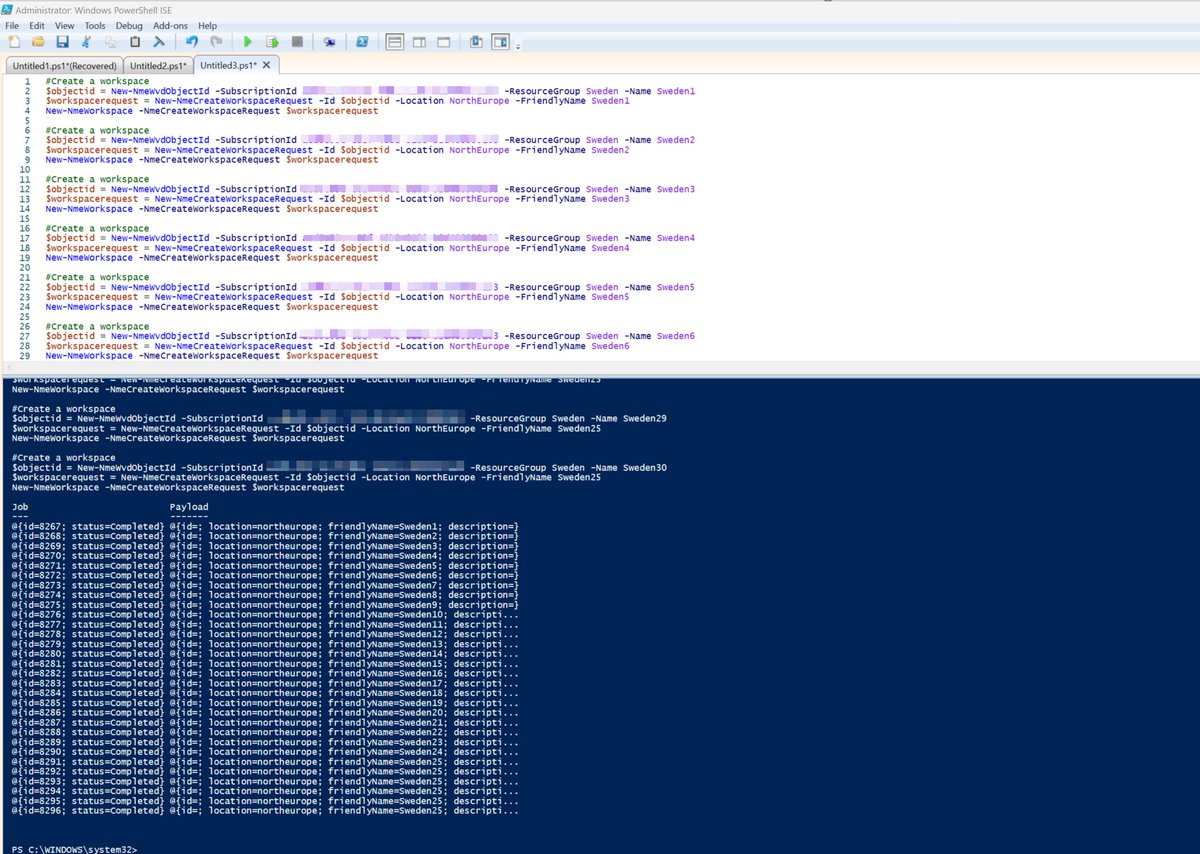This screenshot has height=854, width=1200.
Task: Click the Run Selection icon
Action: (272, 42)
